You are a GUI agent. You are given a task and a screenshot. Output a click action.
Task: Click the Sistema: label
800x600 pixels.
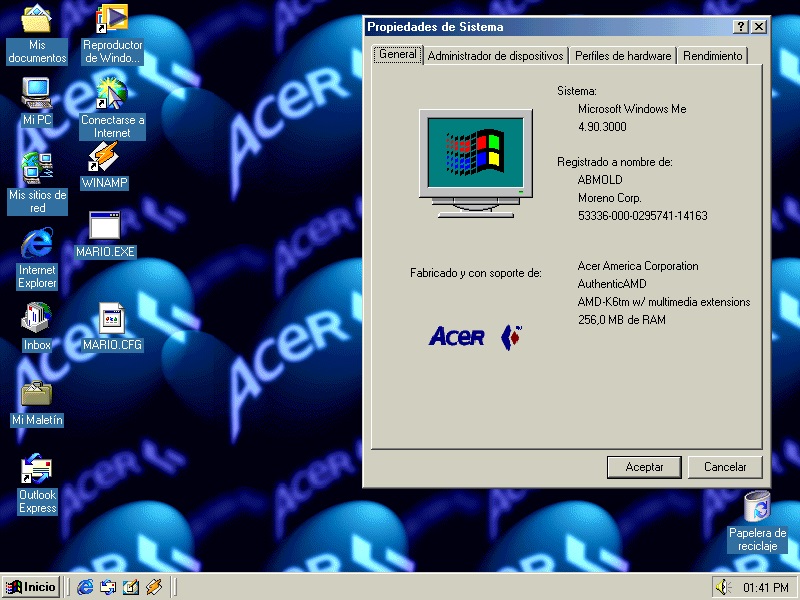(577, 91)
